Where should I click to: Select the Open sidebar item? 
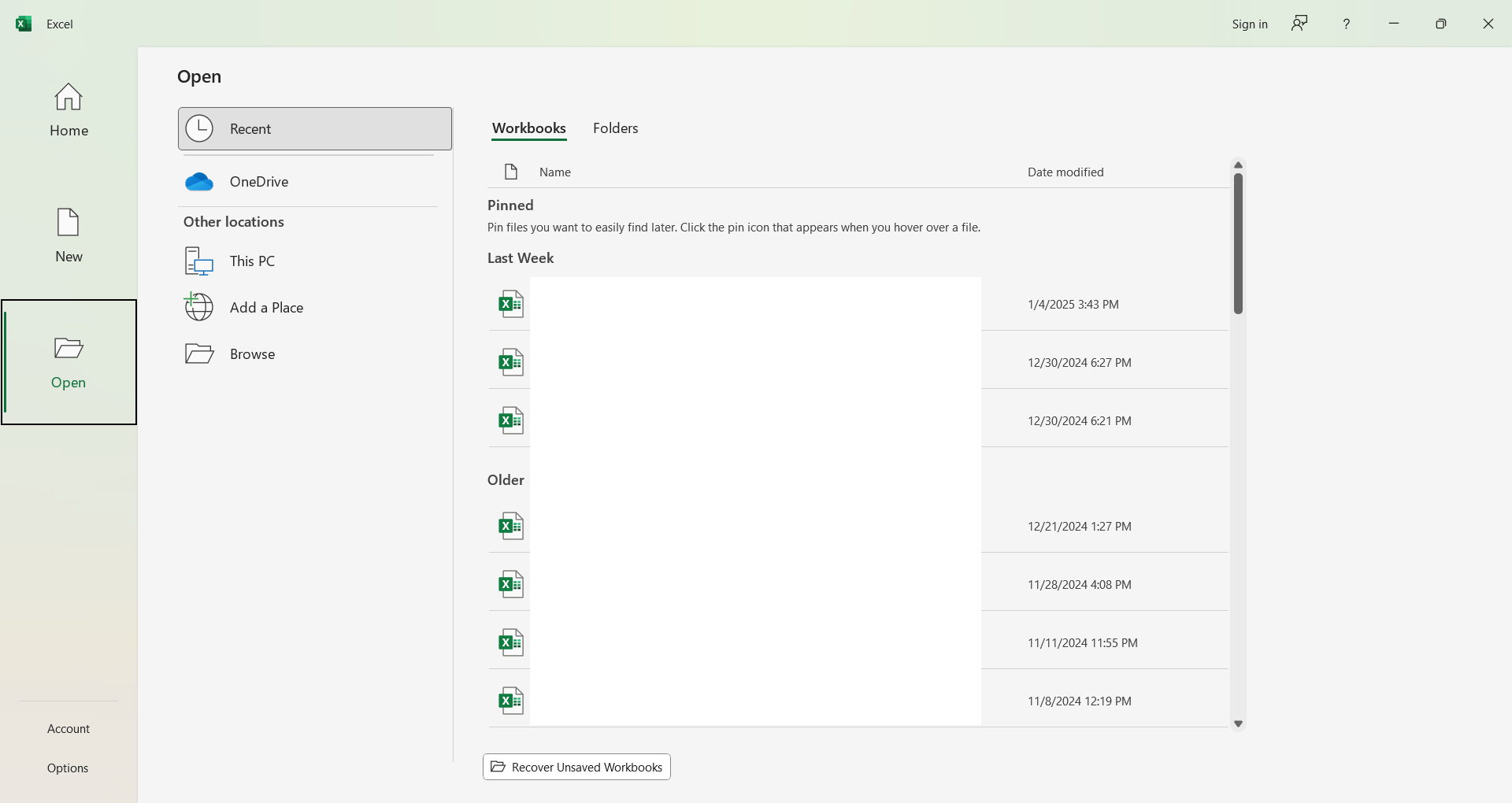point(69,362)
